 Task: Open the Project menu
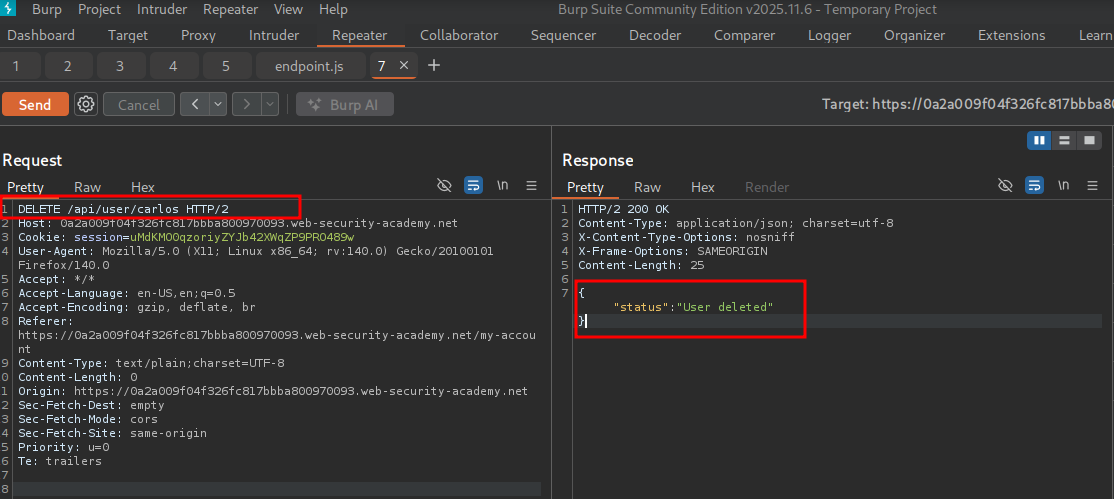(99, 10)
